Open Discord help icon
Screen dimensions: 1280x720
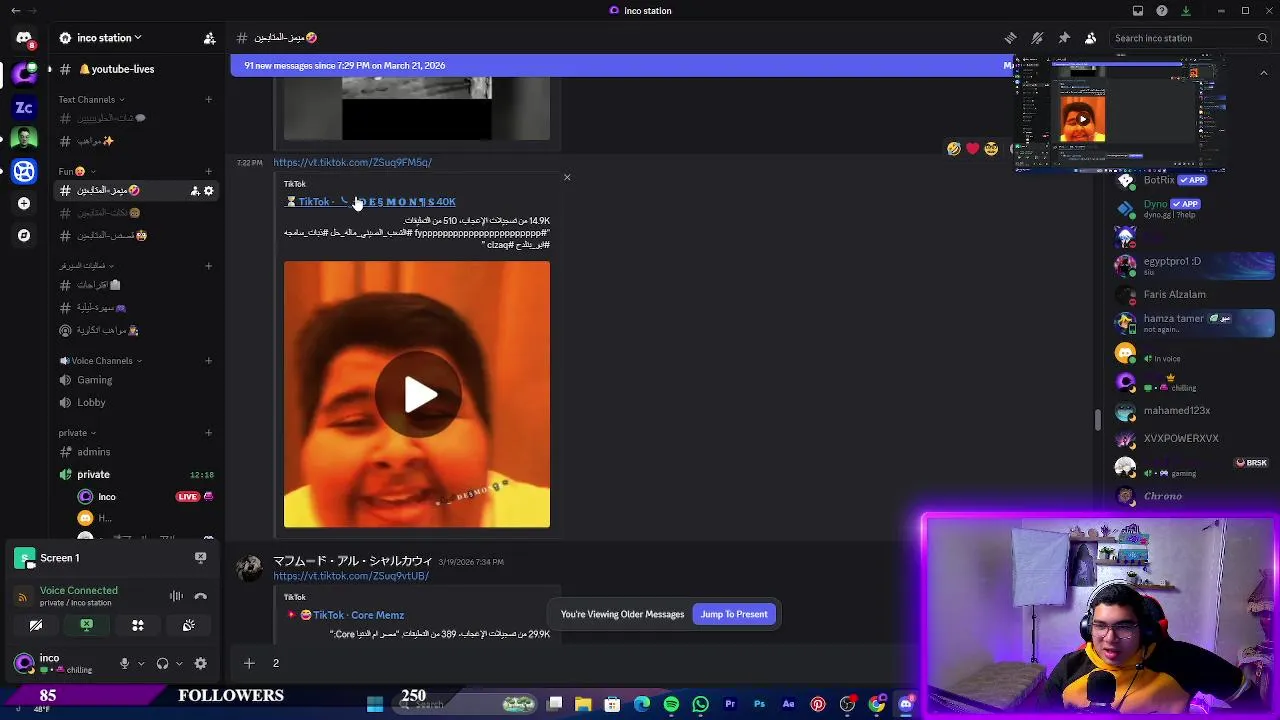click(x=1162, y=11)
